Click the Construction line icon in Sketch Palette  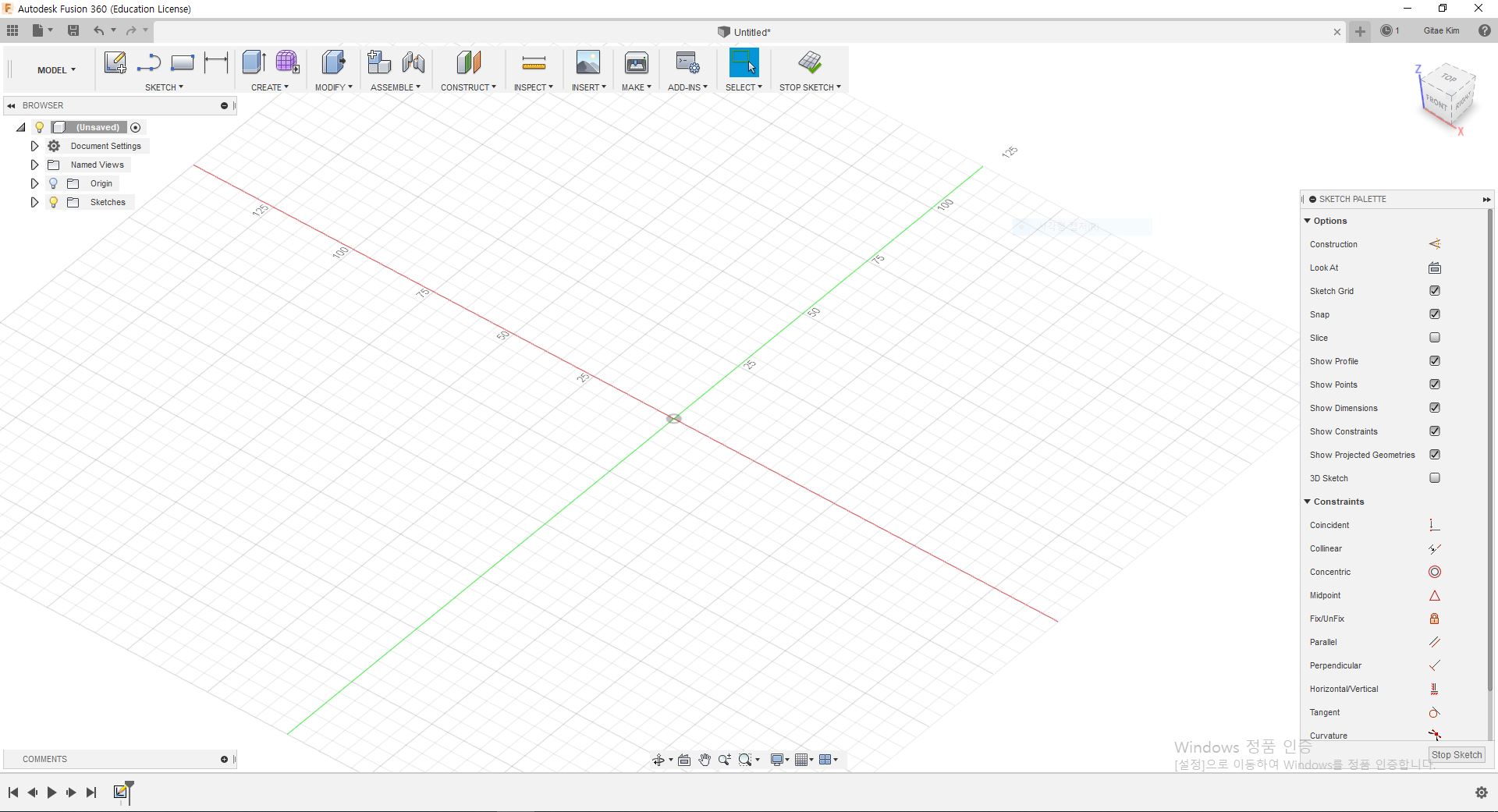tap(1434, 244)
